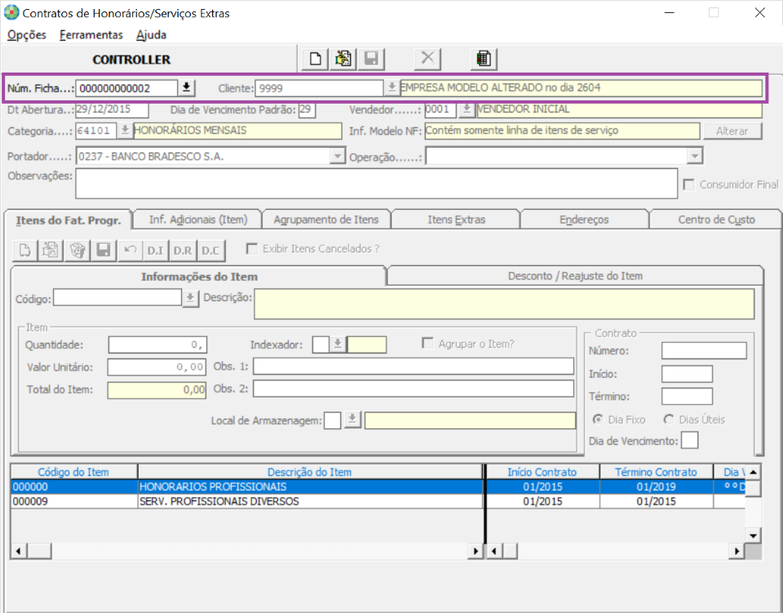The width and height of the screenshot is (783, 613).
Task: Click the save item diskette icon
Action: (104, 250)
